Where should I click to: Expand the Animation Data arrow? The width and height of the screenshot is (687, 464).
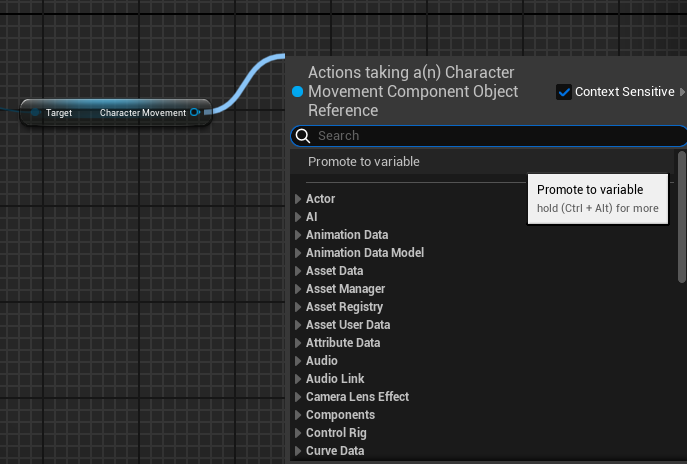298,235
